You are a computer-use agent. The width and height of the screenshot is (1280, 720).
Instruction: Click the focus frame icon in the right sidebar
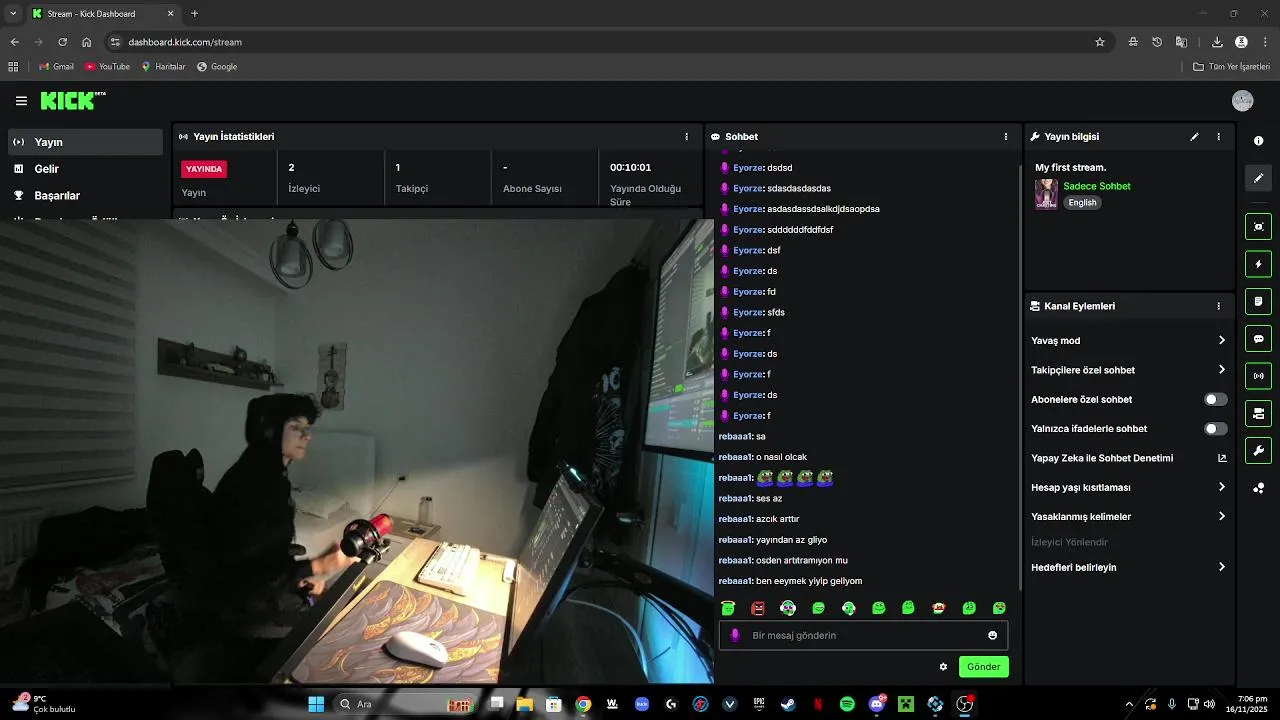click(1258, 227)
